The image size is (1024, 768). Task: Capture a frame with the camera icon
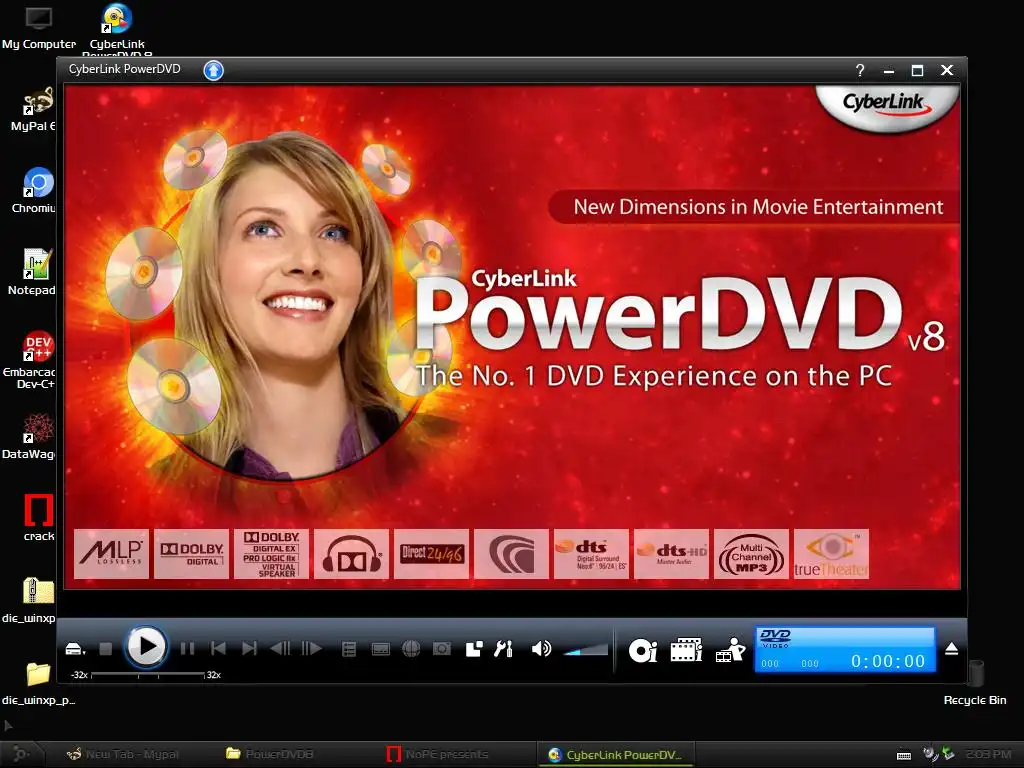click(x=442, y=648)
